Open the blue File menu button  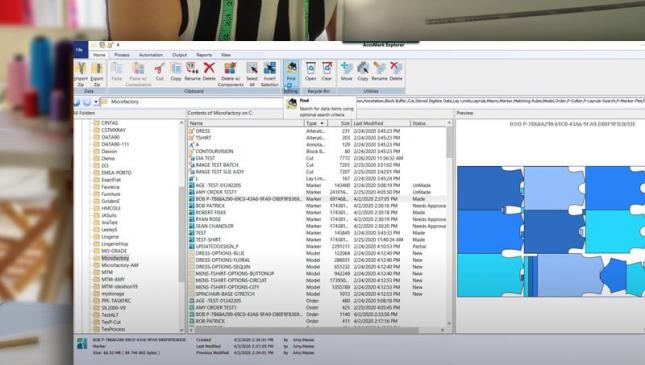[x=81, y=50]
